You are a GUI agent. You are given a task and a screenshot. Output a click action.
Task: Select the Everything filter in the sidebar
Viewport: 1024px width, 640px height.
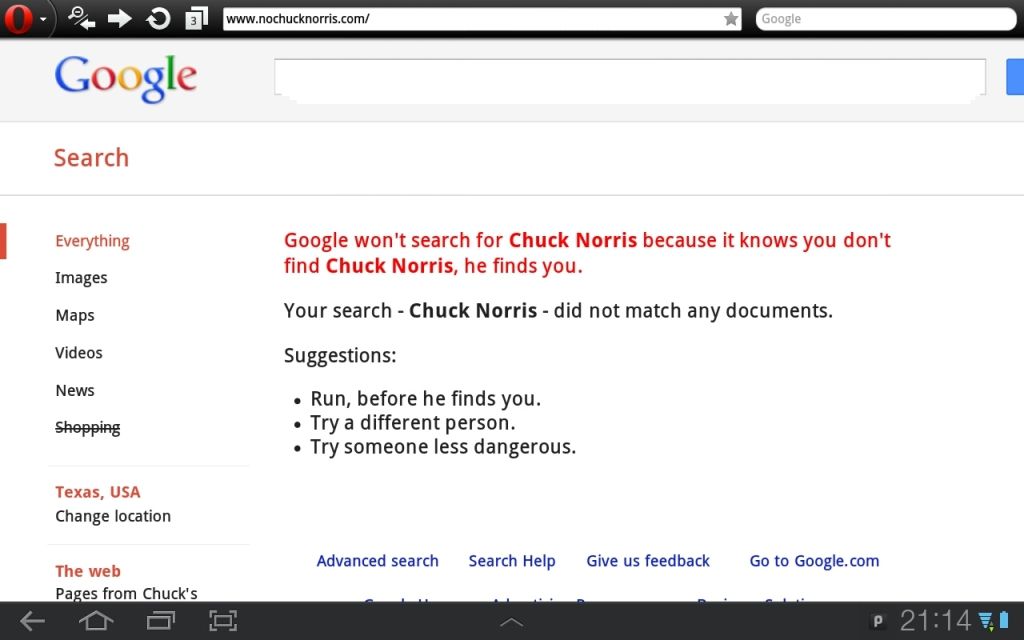(92, 241)
